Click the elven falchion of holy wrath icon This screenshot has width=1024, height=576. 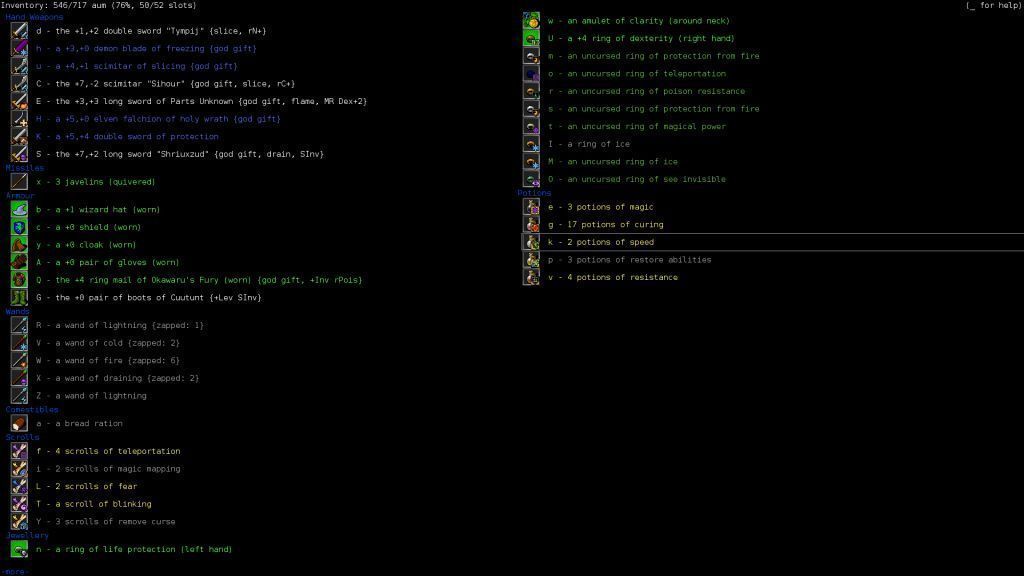pyautogui.click(x=19, y=119)
